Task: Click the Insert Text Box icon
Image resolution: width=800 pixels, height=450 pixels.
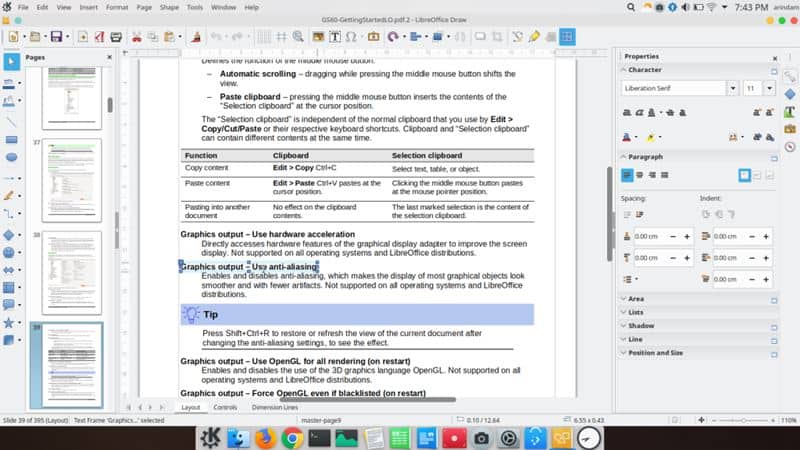Action: [x=335, y=37]
